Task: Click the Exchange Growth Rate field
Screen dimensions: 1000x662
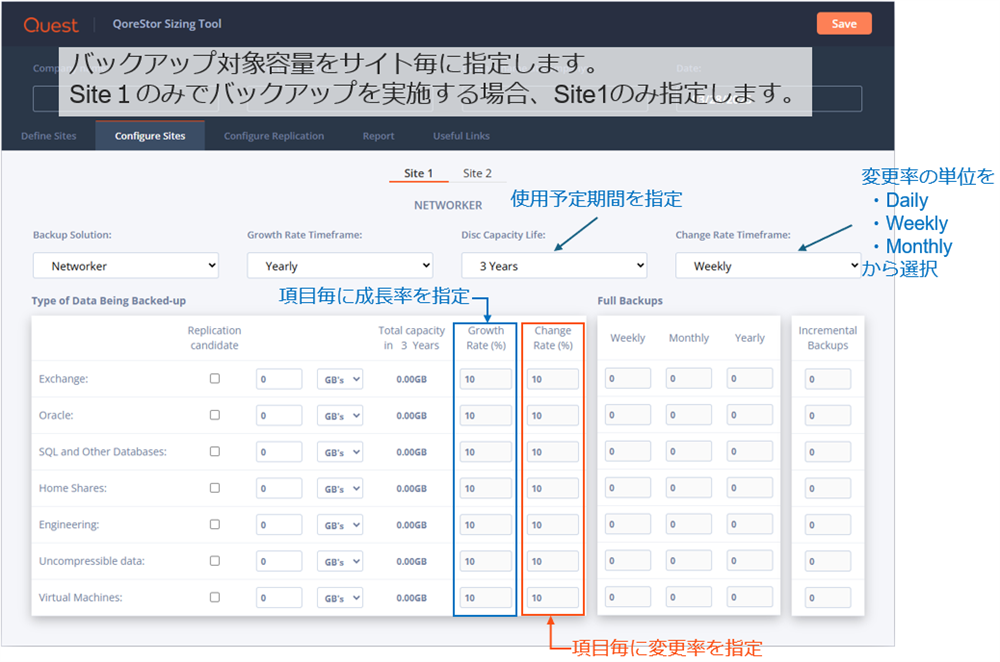Action: [x=485, y=379]
